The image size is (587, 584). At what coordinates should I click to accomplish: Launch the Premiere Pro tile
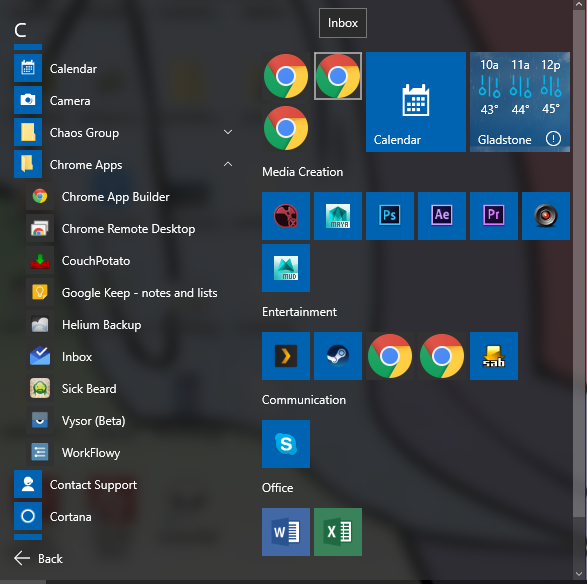click(494, 216)
